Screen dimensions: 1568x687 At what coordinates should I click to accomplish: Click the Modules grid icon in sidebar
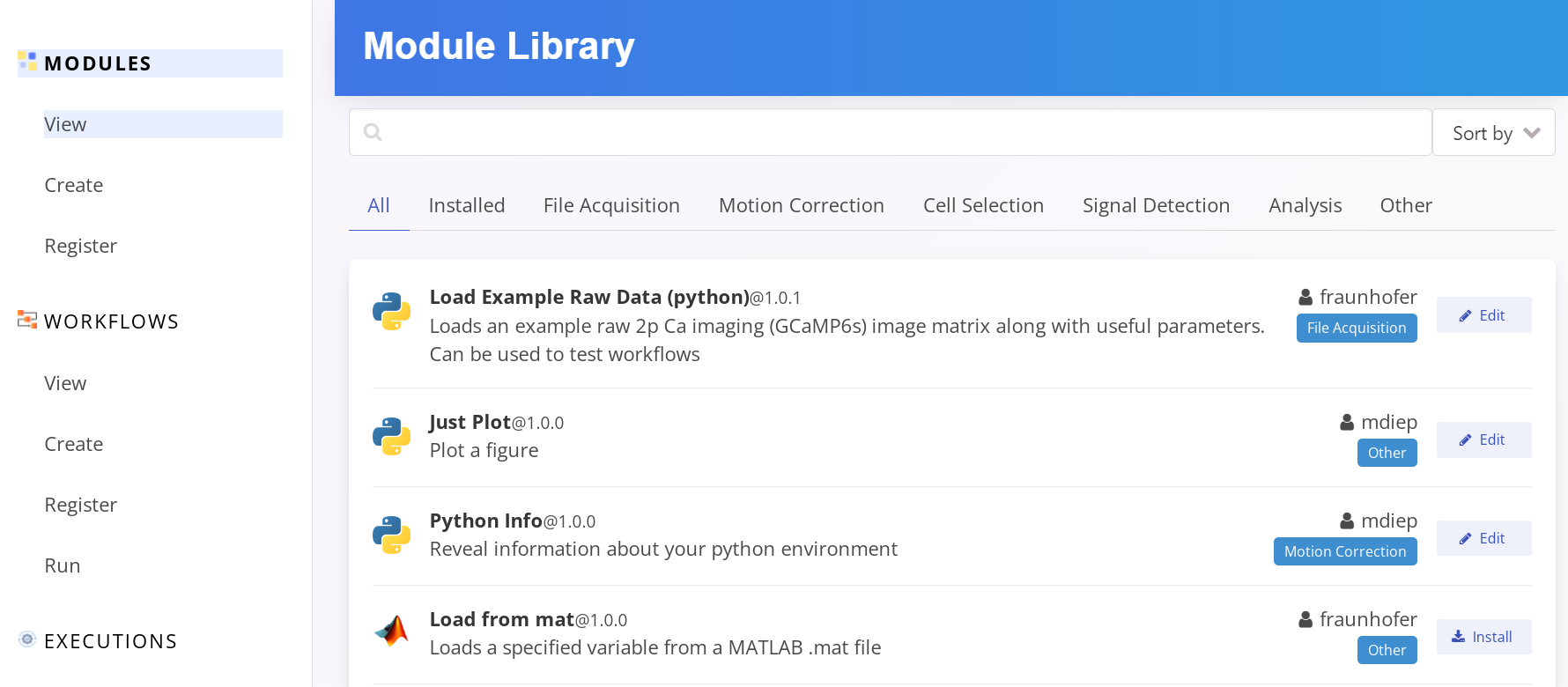tap(27, 62)
